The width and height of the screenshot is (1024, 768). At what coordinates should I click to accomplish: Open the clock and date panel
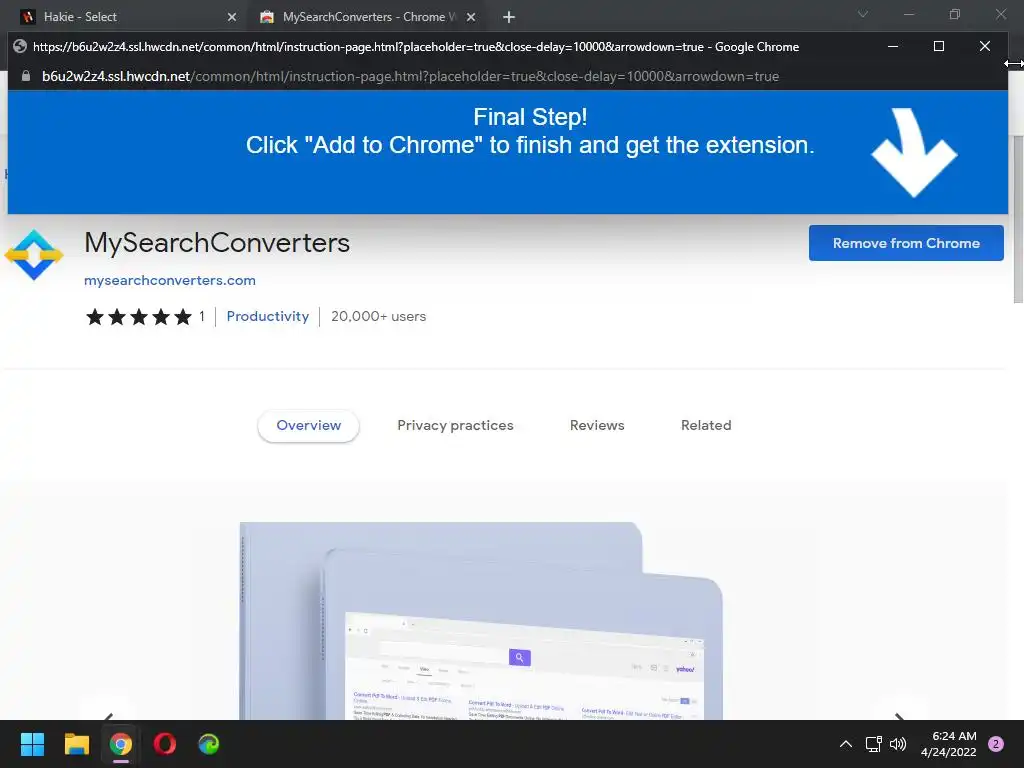click(949, 744)
